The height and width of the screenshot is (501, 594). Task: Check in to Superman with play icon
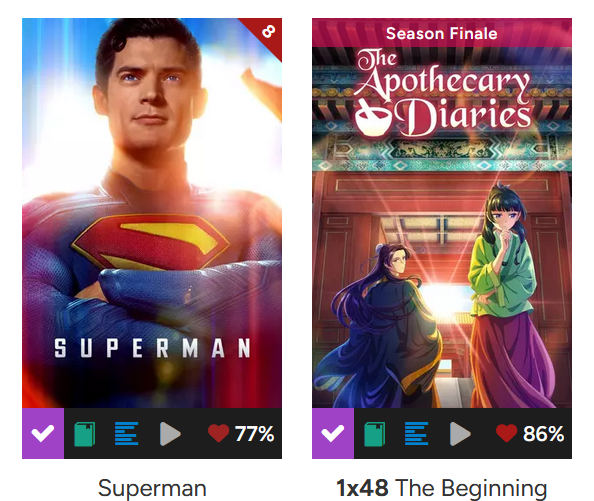tap(170, 434)
